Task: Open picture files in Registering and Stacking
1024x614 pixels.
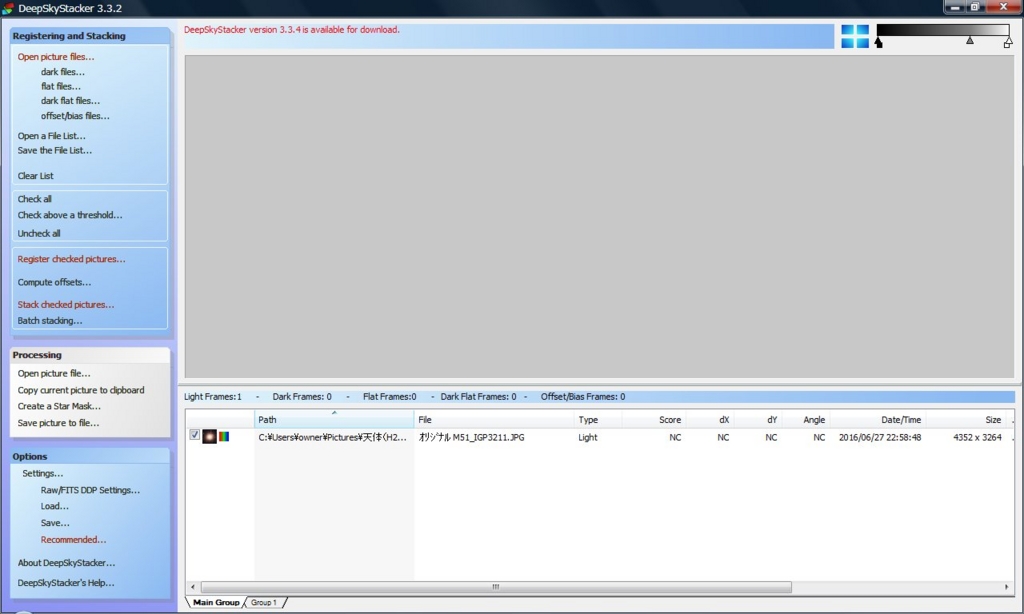Action: pos(56,57)
